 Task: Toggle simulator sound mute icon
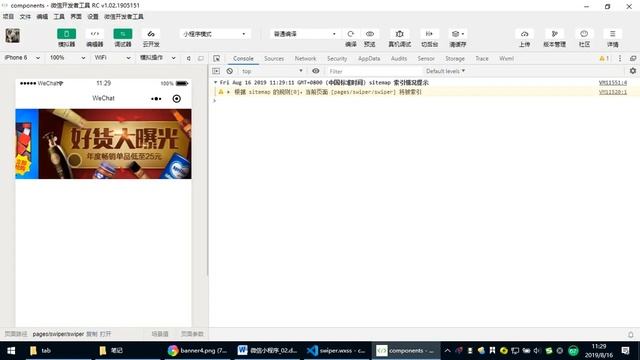pos(188,58)
